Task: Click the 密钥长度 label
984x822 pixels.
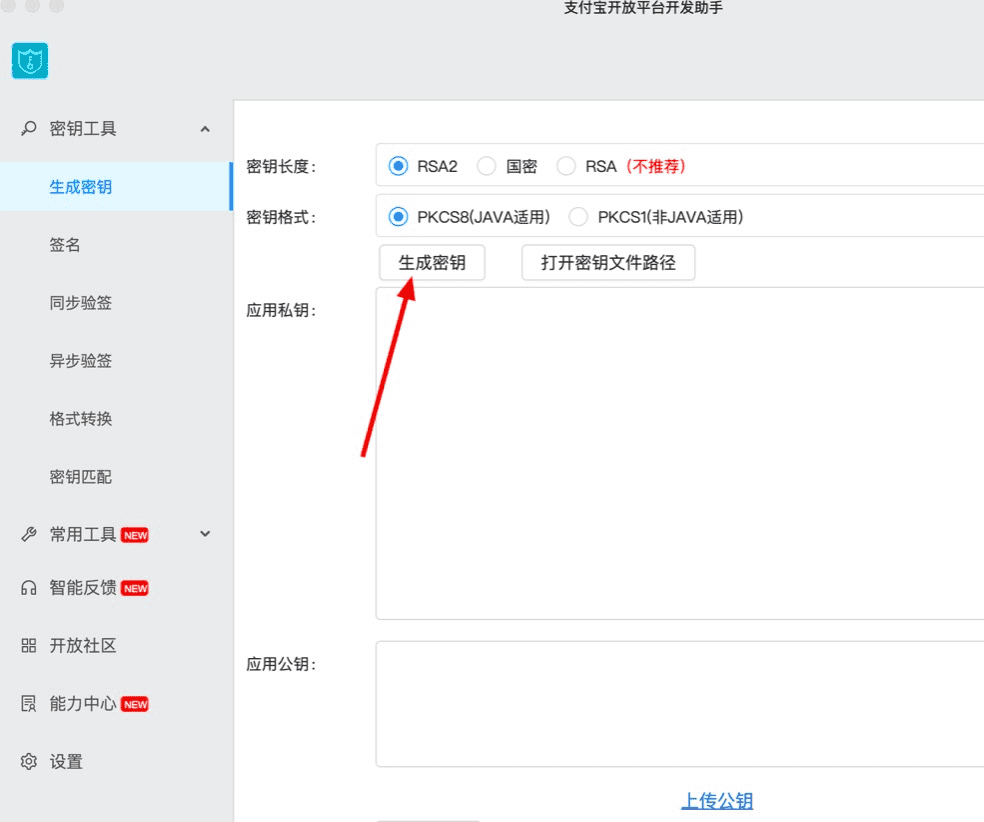Action: 281,166
